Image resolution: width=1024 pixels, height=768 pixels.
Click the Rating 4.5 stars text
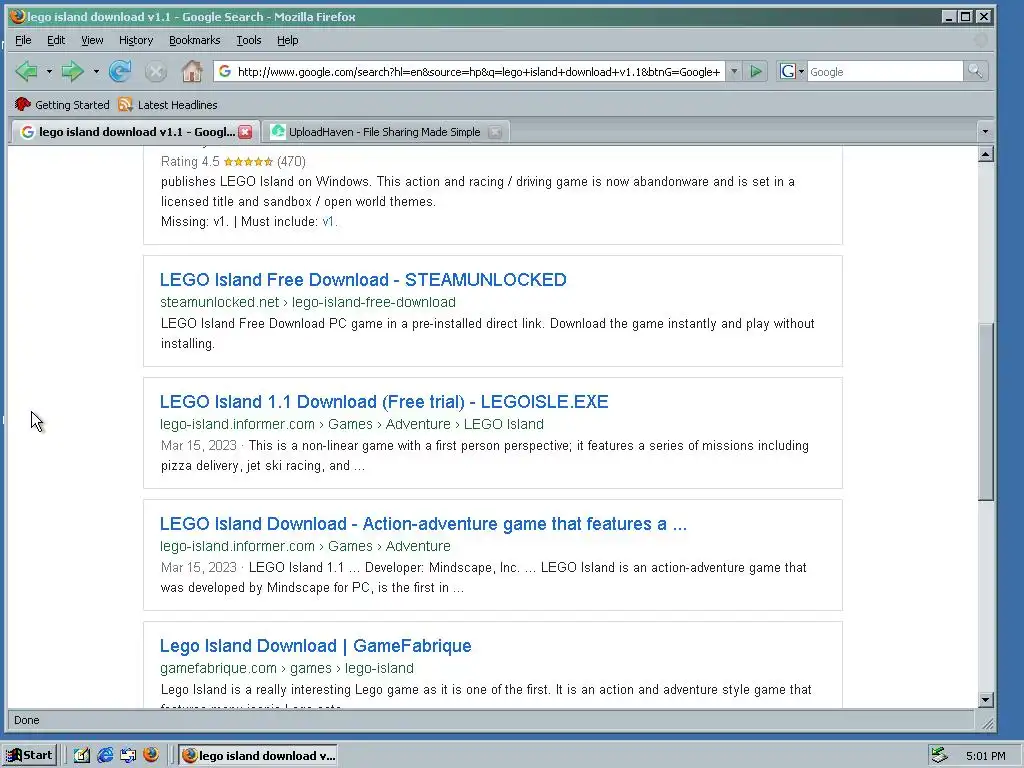click(233, 161)
